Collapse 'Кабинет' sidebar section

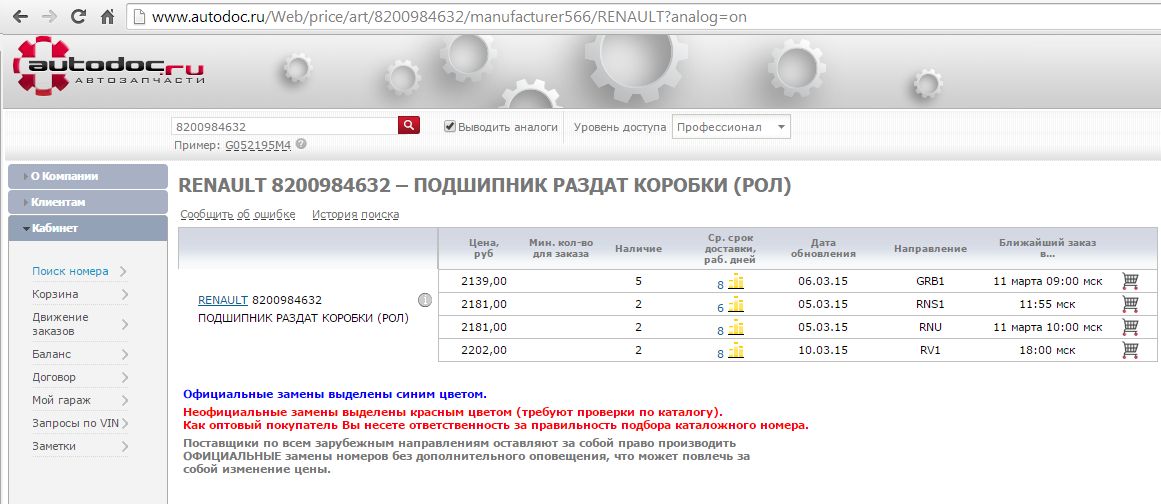[x=87, y=228]
